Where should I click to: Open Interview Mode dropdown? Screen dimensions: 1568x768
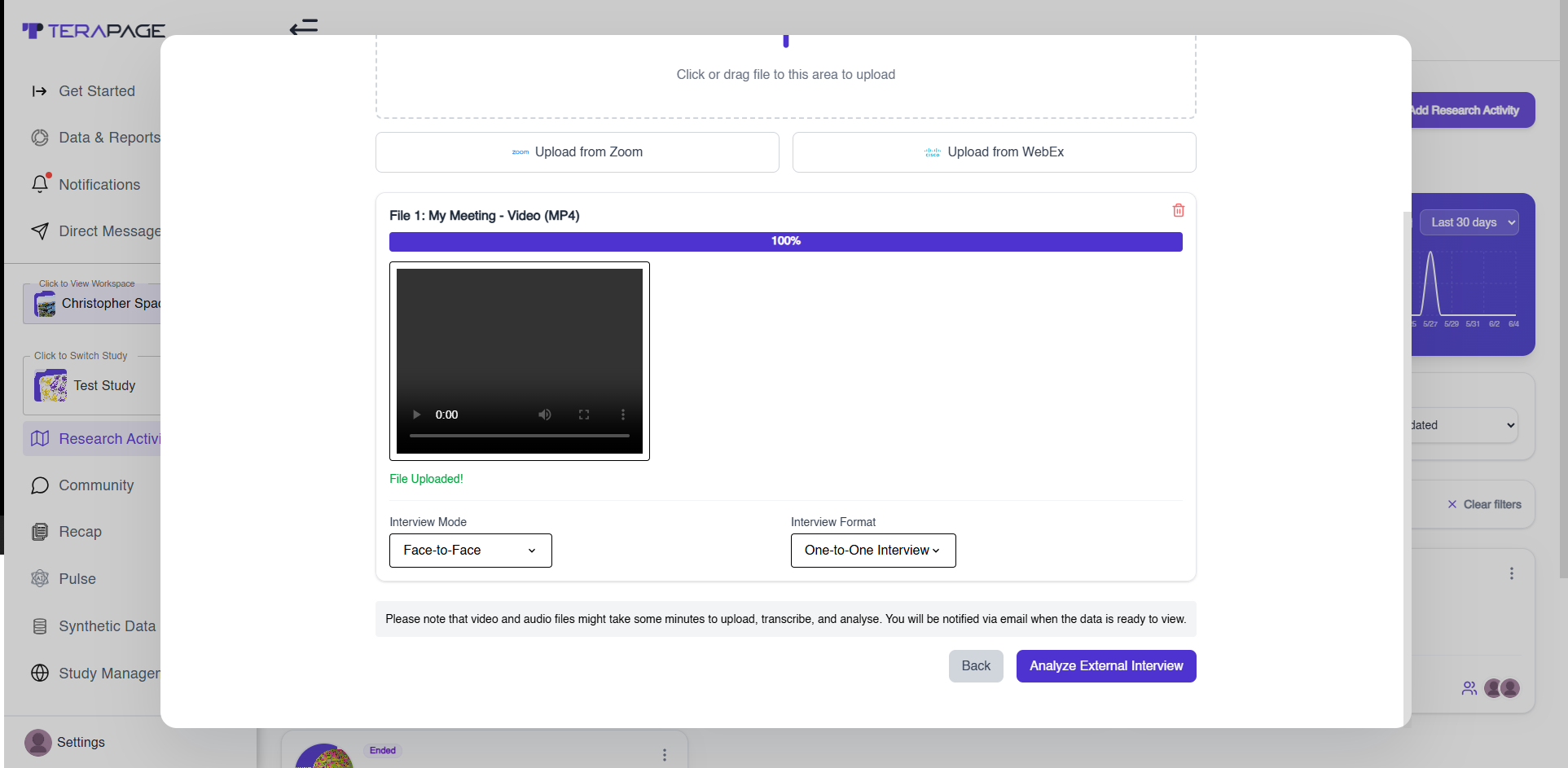[471, 551]
